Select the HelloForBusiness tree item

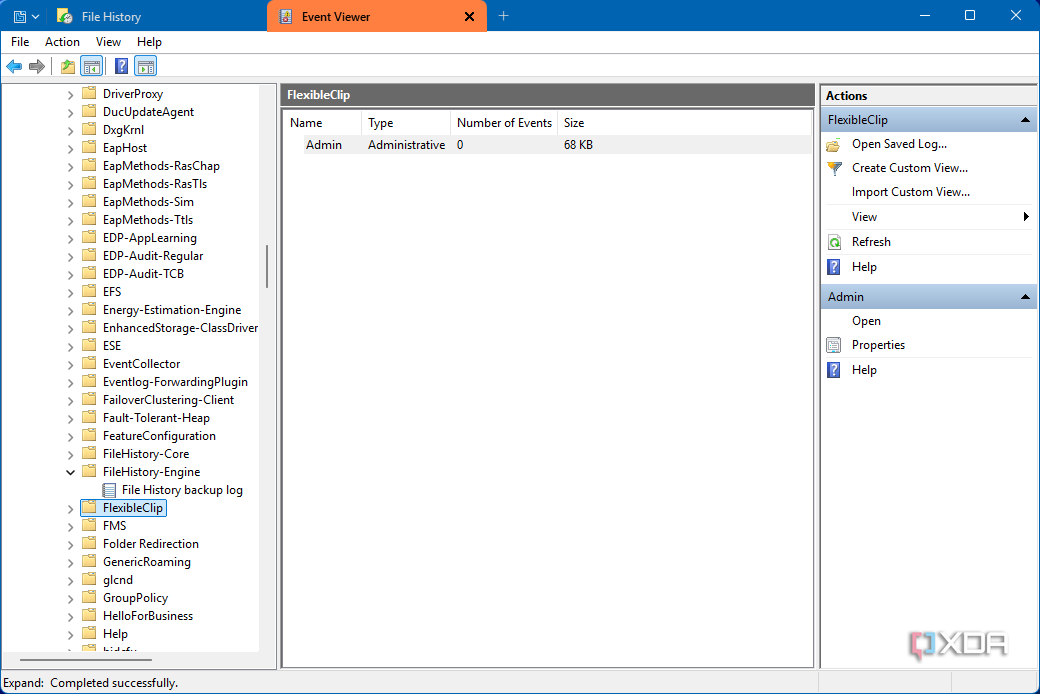pyautogui.click(x=148, y=616)
